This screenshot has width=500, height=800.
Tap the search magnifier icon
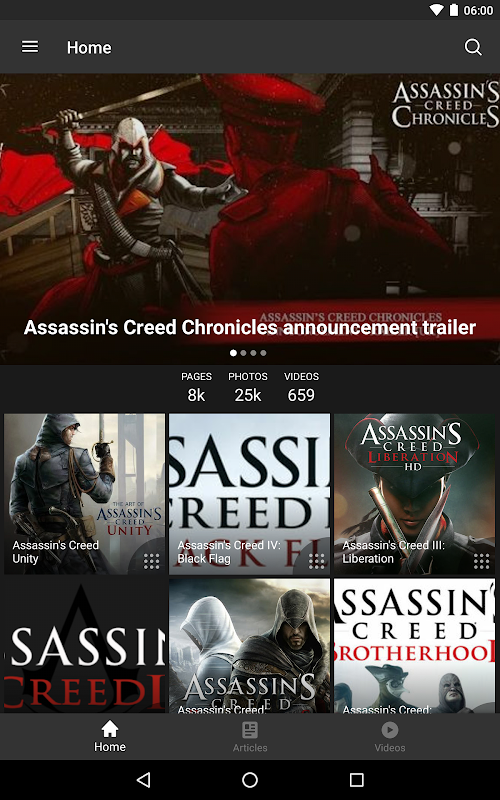(x=473, y=47)
